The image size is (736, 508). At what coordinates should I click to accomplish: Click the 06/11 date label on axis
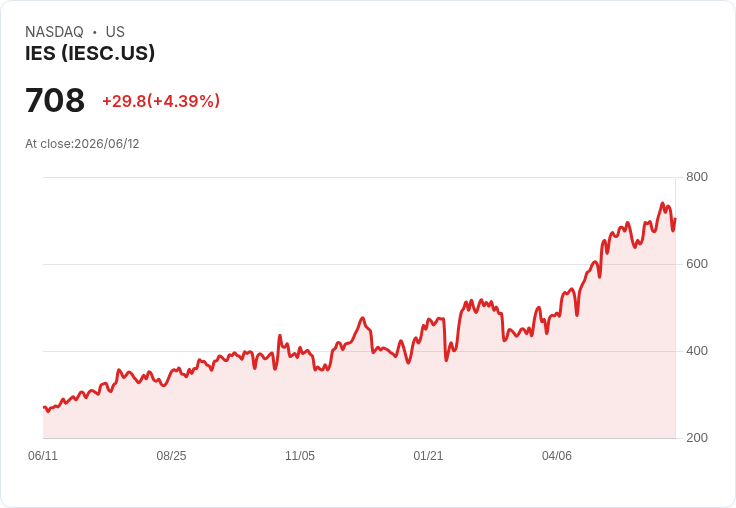click(43, 455)
